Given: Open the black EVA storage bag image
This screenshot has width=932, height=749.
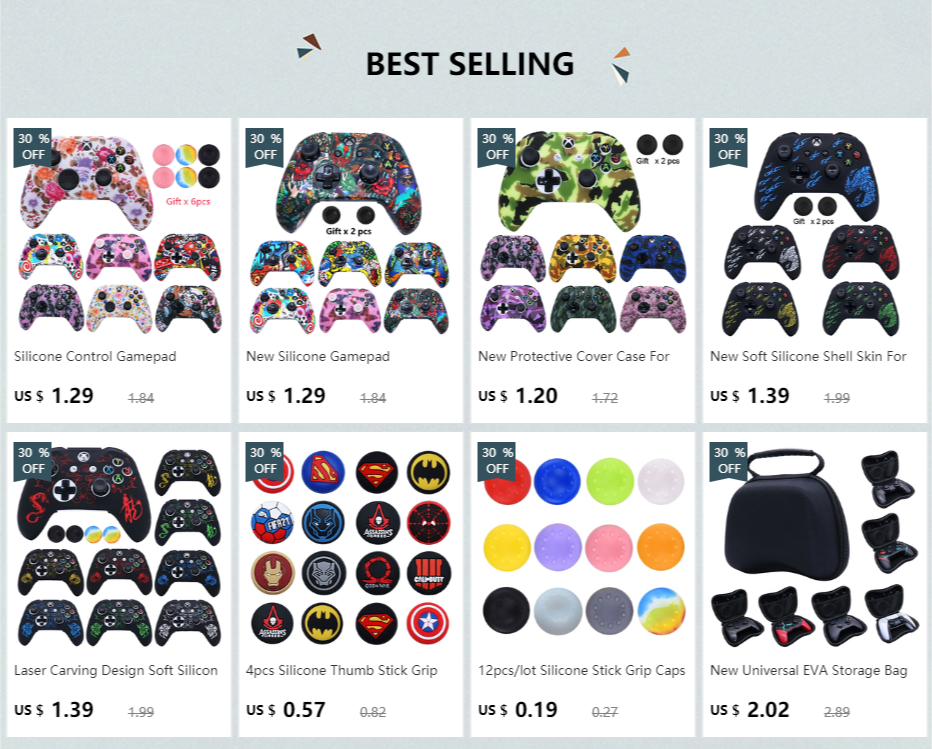Looking at the screenshot, I should 814,545.
